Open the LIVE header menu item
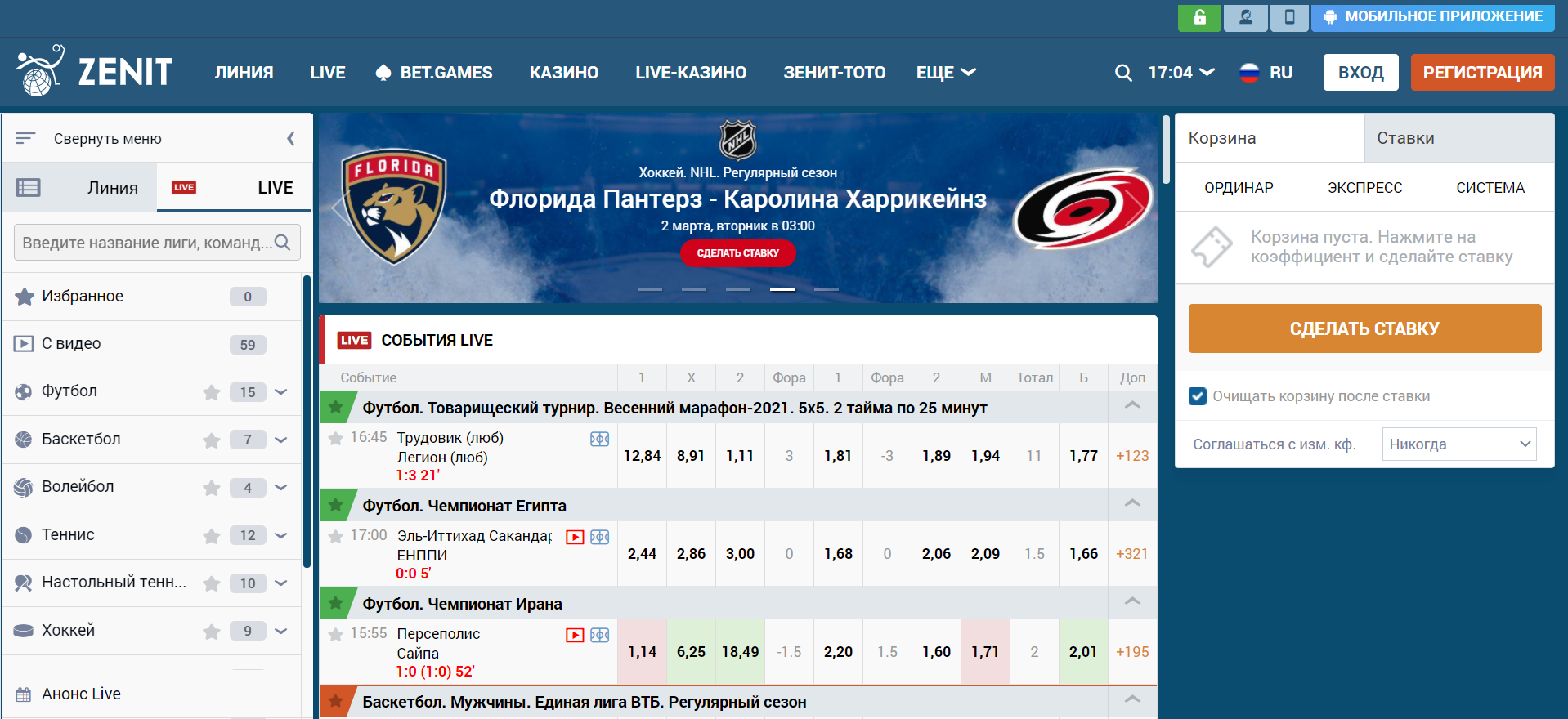The width and height of the screenshot is (1568, 719). pyautogui.click(x=328, y=73)
